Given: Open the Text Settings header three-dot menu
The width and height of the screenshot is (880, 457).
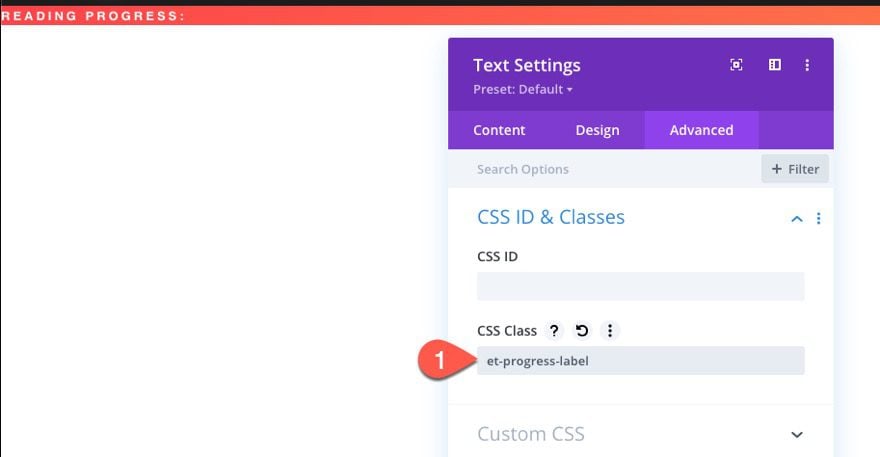Looking at the screenshot, I should [807, 65].
